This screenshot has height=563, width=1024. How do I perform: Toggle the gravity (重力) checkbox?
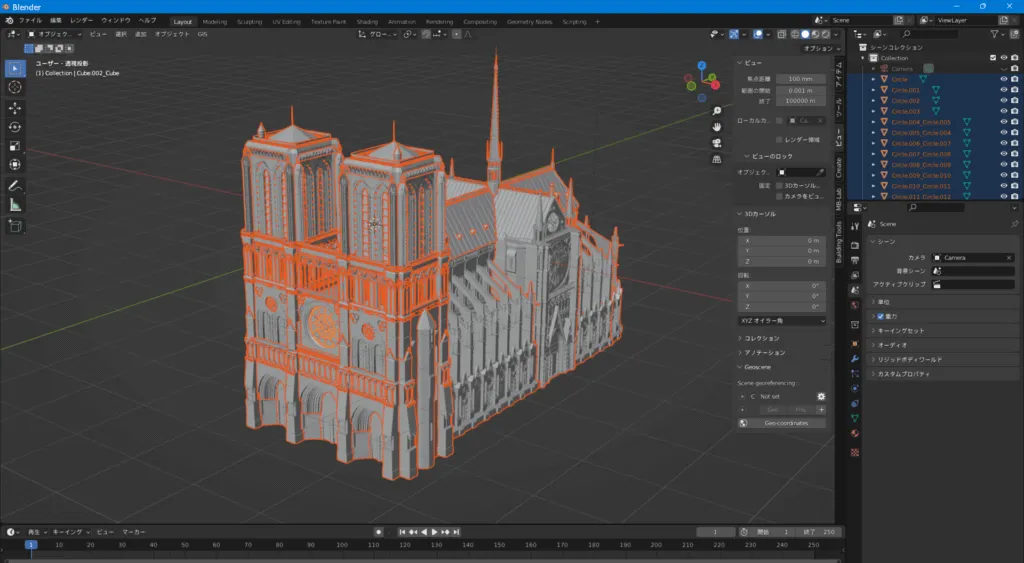[880, 316]
